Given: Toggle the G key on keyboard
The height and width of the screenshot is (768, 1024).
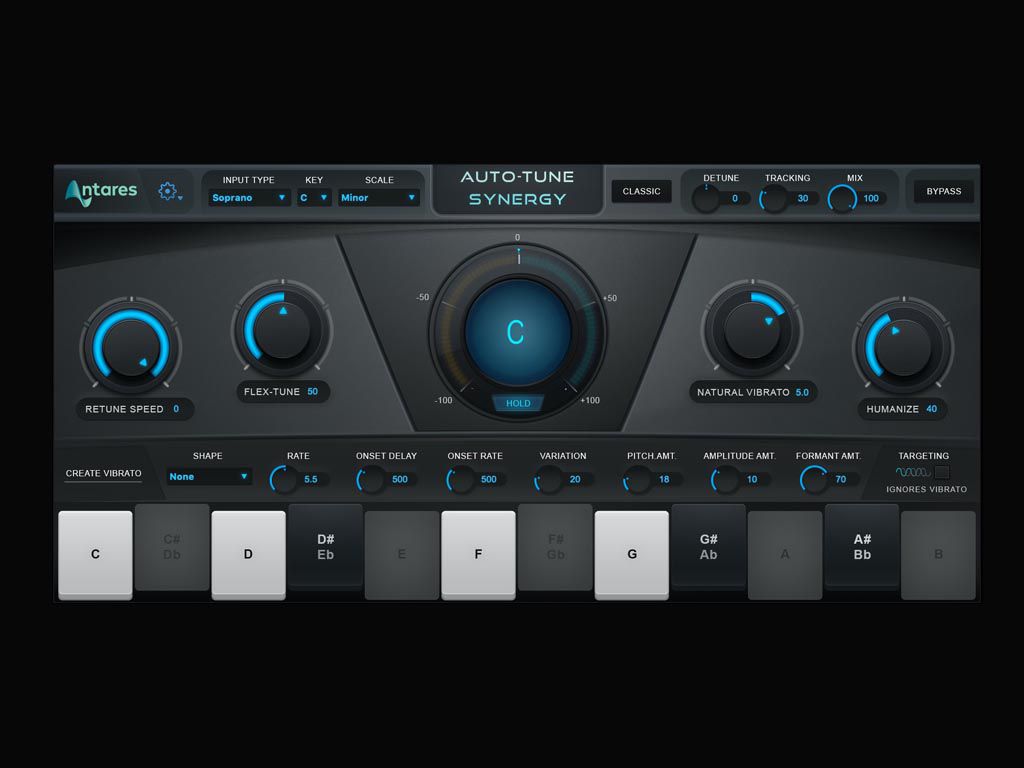Looking at the screenshot, I should (x=632, y=554).
